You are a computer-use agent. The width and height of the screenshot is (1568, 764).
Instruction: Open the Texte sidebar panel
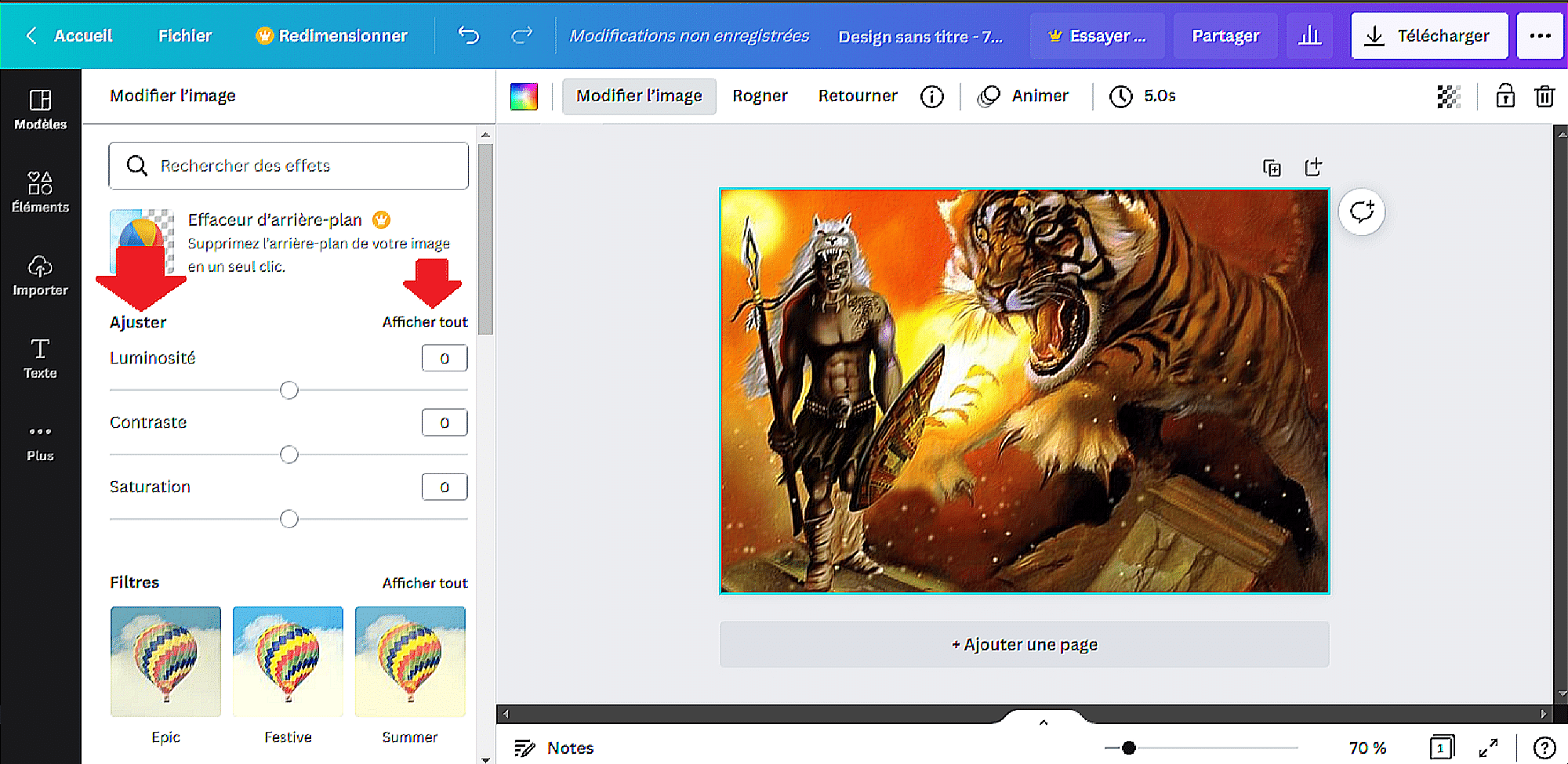pyautogui.click(x=41, y=359)
